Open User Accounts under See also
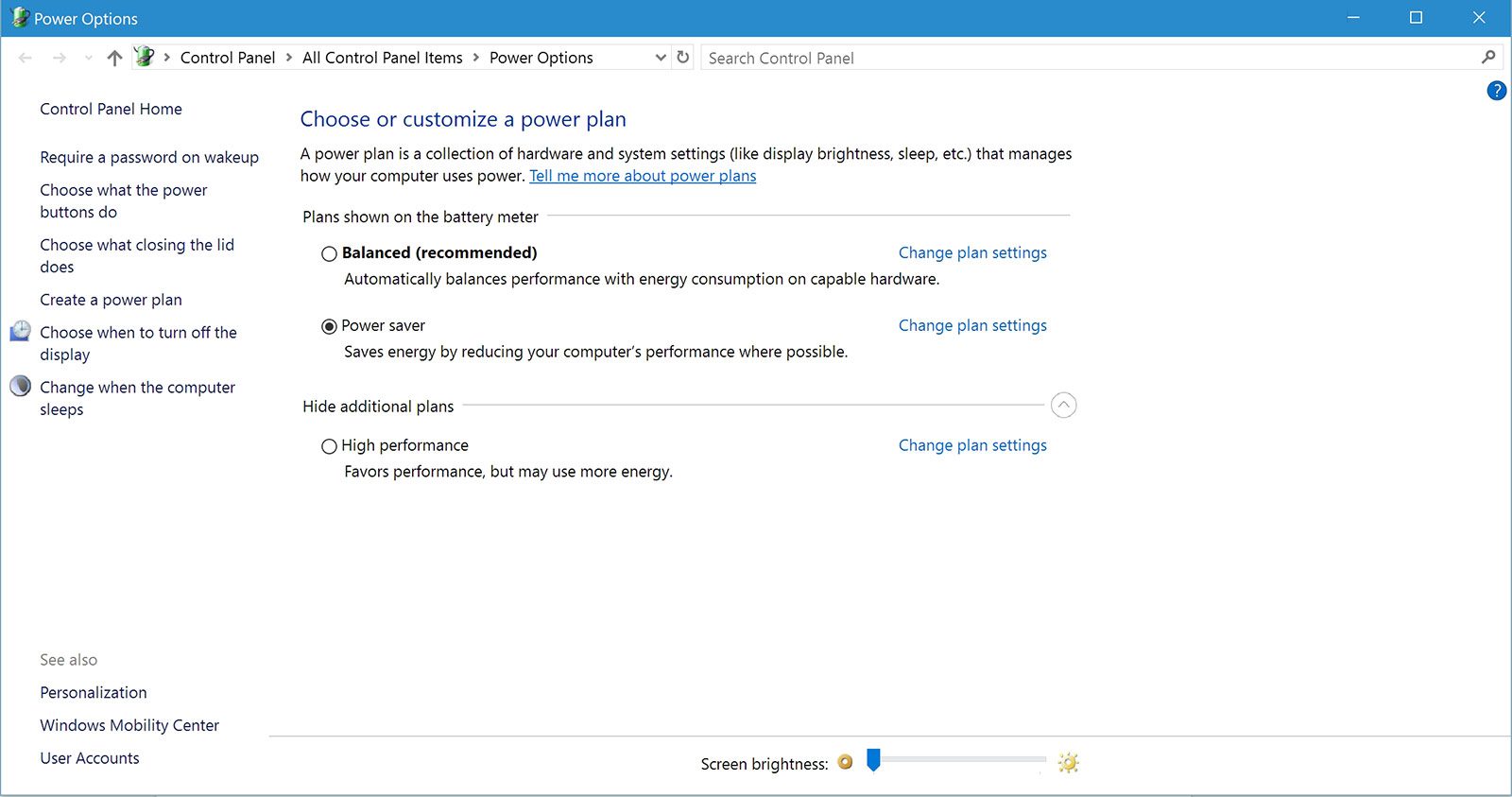Image resolution: width=1512 pixels, height=797 pixels. (90, 758)
